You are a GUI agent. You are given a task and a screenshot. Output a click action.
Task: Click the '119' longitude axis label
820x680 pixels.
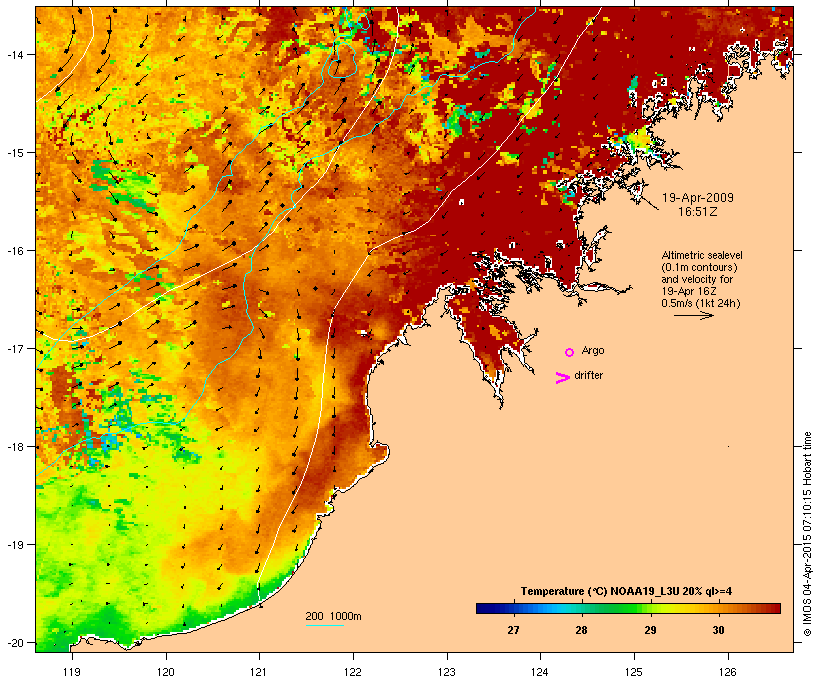(72, 672)
